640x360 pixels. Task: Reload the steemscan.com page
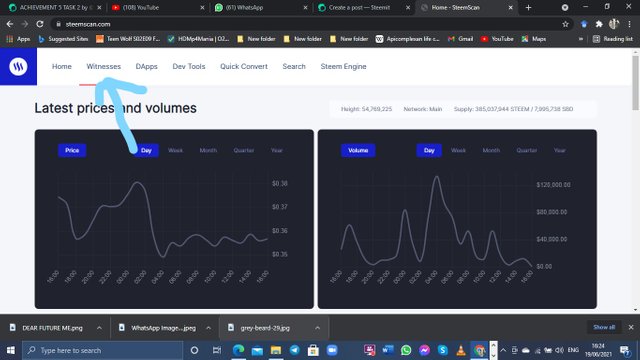coord(40,24)
